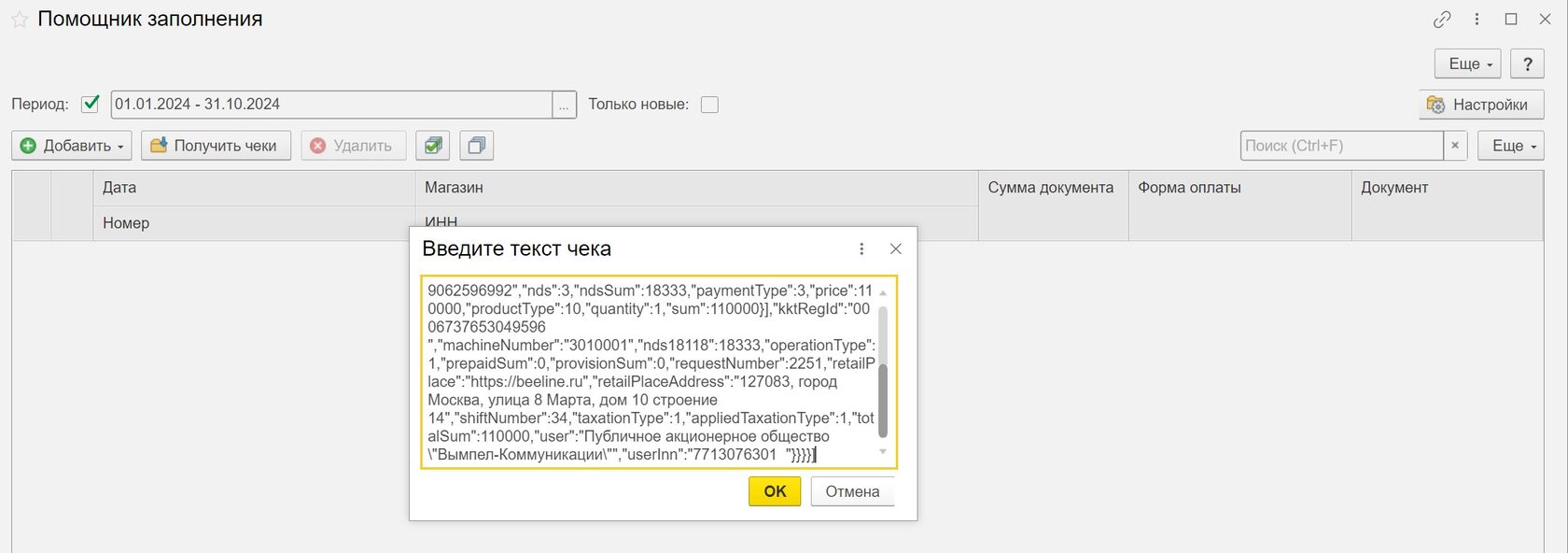Clear the search field with x button

click(x=1455, y=146)
